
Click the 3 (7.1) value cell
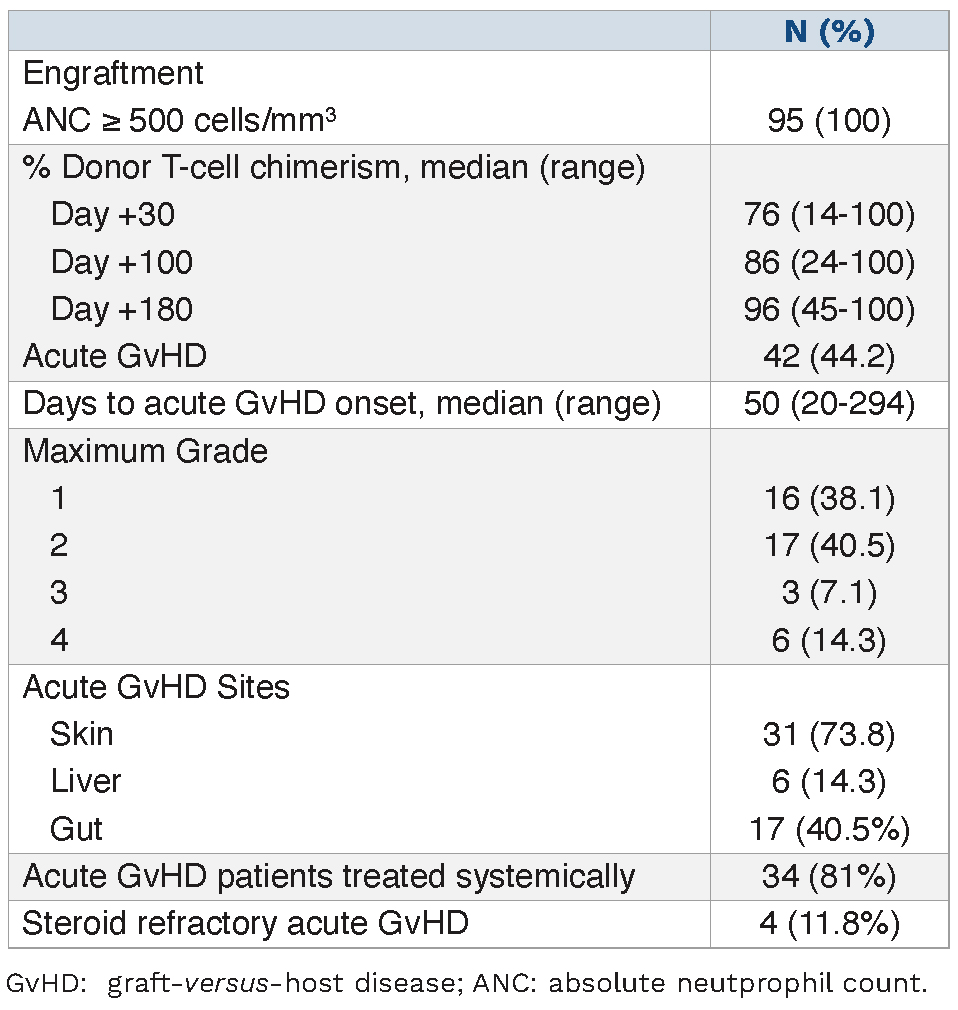pyautogui.click(x=829, y=593)
